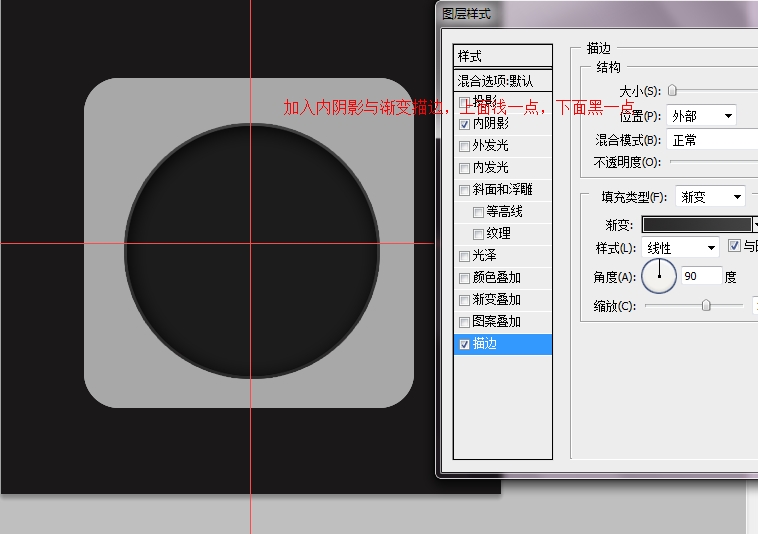Select the 等高线 sub-entry
The width and height of the screenshot is (758, 534).
tap(503, 212)
